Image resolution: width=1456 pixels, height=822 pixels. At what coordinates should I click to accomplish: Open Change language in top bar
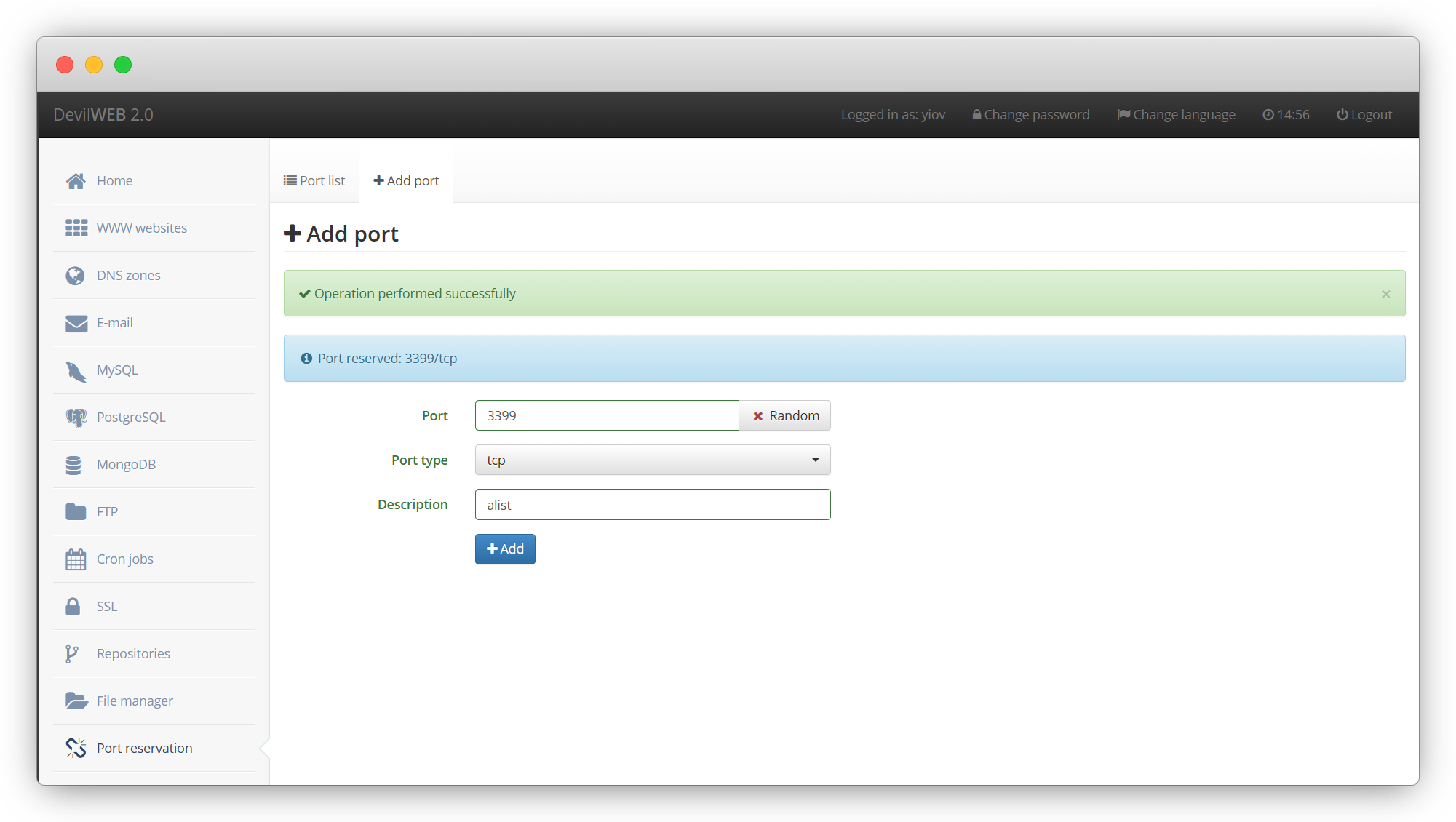tap(1177, 115)
